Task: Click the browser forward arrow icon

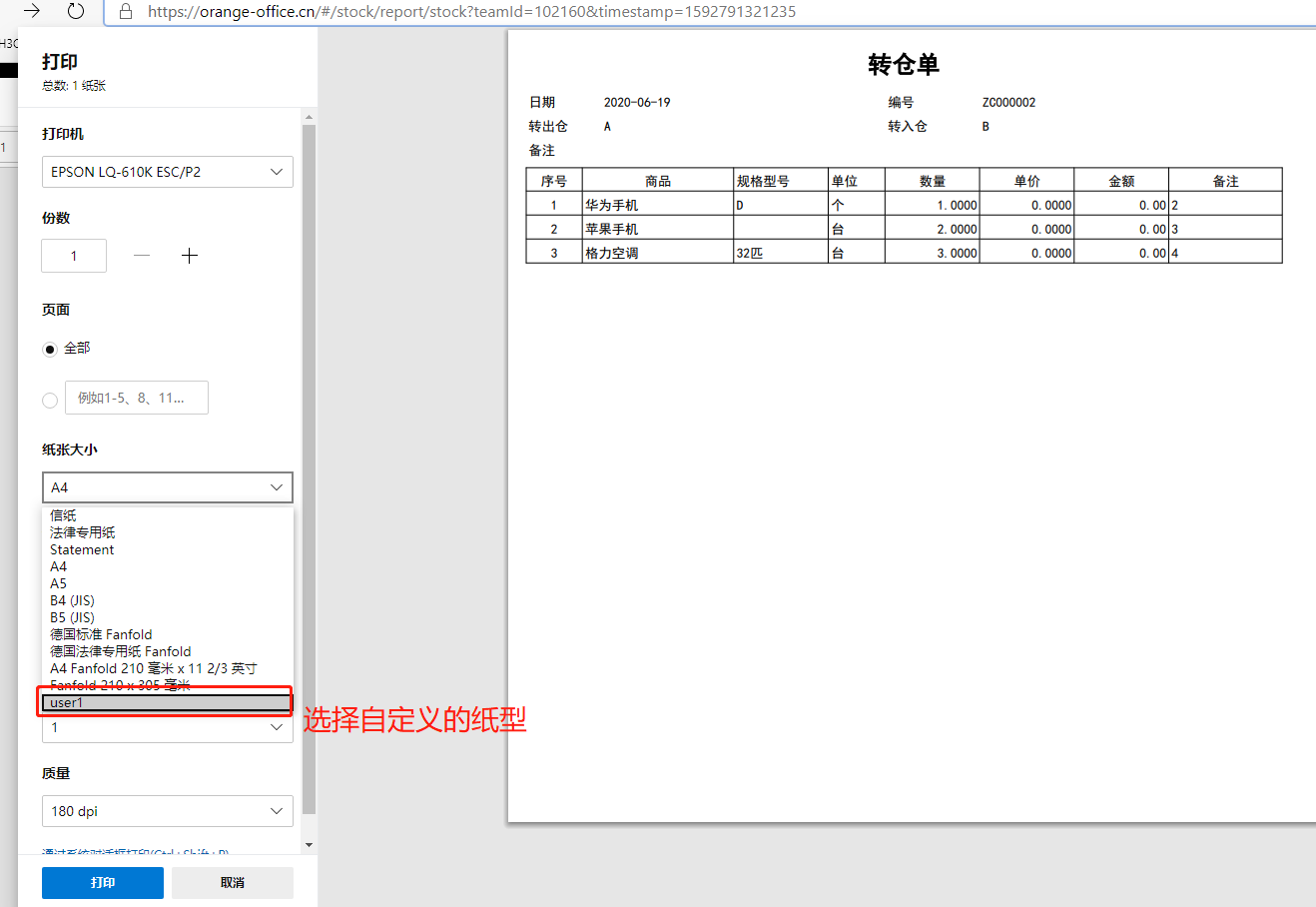Action: 32,11
